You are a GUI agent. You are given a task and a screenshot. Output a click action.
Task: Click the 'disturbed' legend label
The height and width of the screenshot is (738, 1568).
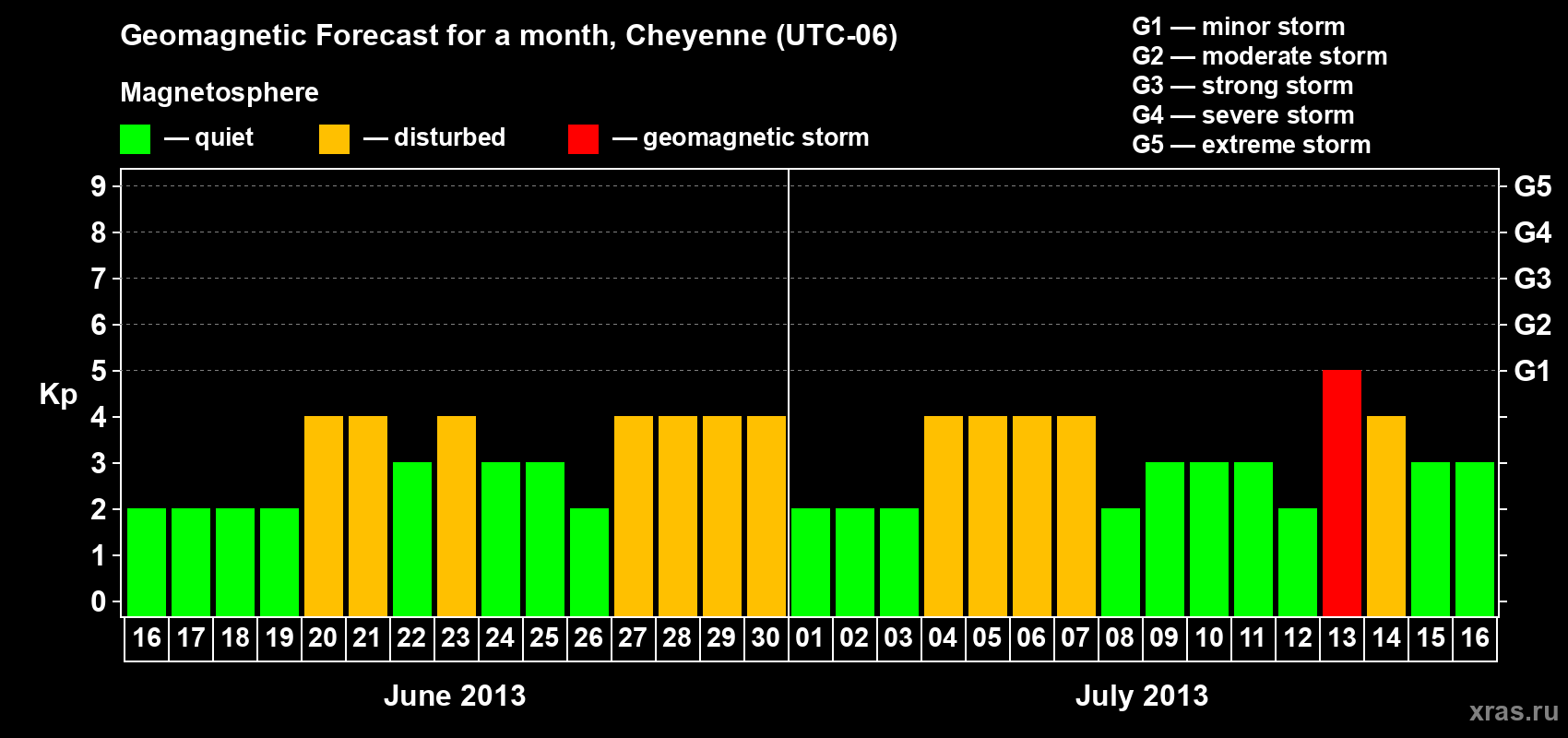[449, 137]
